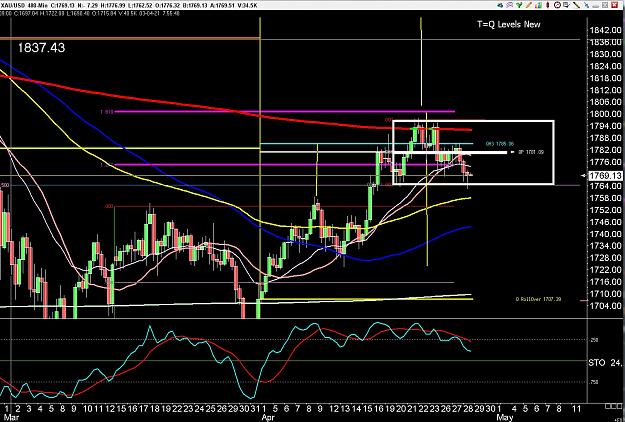Image resolution: width=625 pixels, height=422 pixels.
Task: Click the 1818.00 price axis label
Action: 605,78
